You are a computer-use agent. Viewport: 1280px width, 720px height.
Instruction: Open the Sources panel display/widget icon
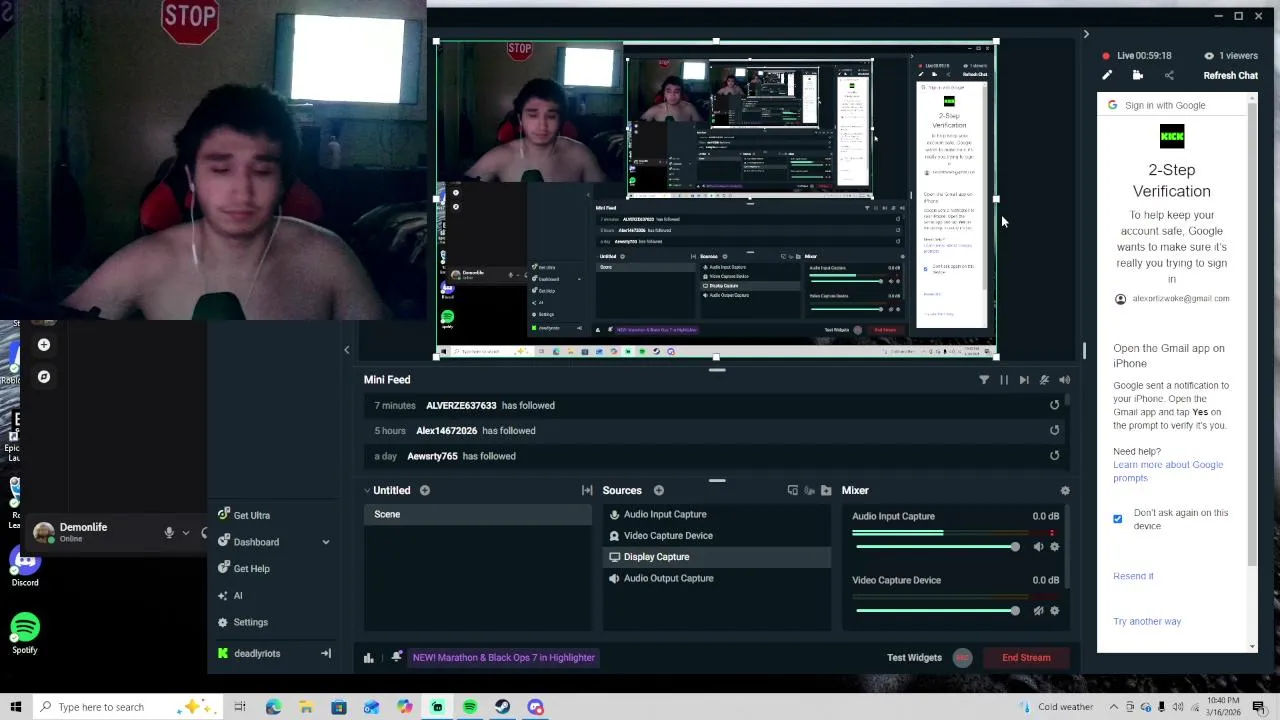793,490
